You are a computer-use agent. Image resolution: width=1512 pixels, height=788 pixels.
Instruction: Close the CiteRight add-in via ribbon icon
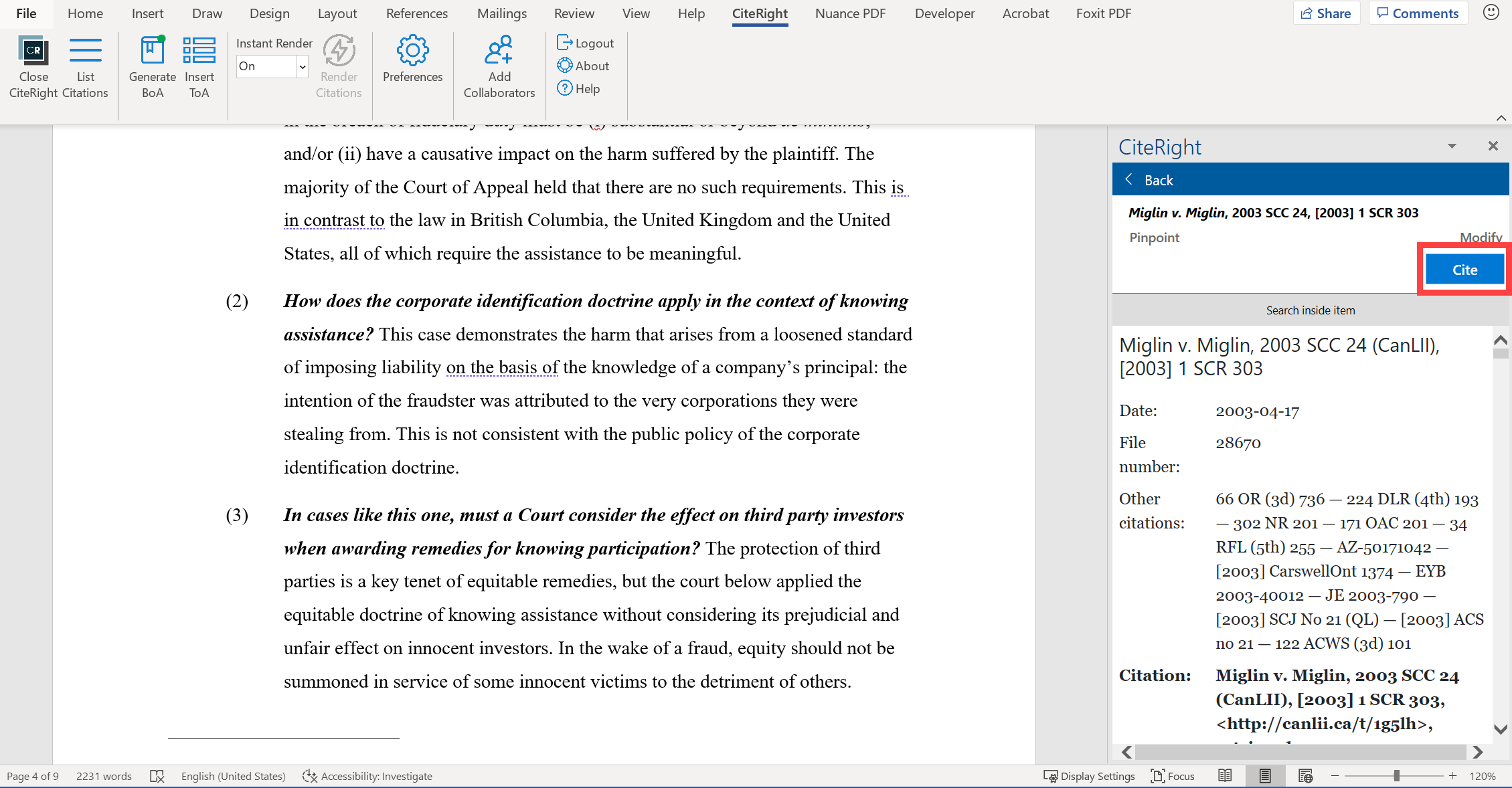pyautogui.click(x=33, y=67)
